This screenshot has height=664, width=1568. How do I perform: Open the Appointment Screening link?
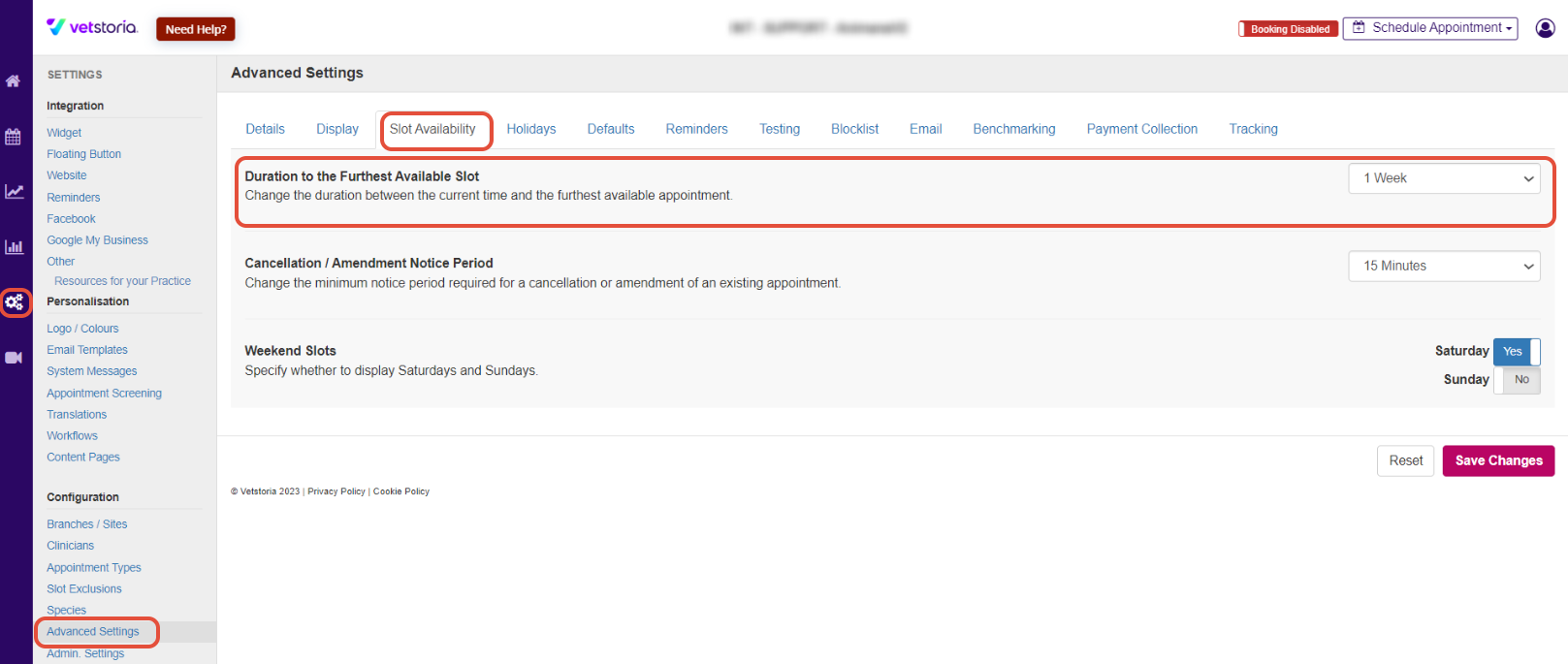coord(105,394)
